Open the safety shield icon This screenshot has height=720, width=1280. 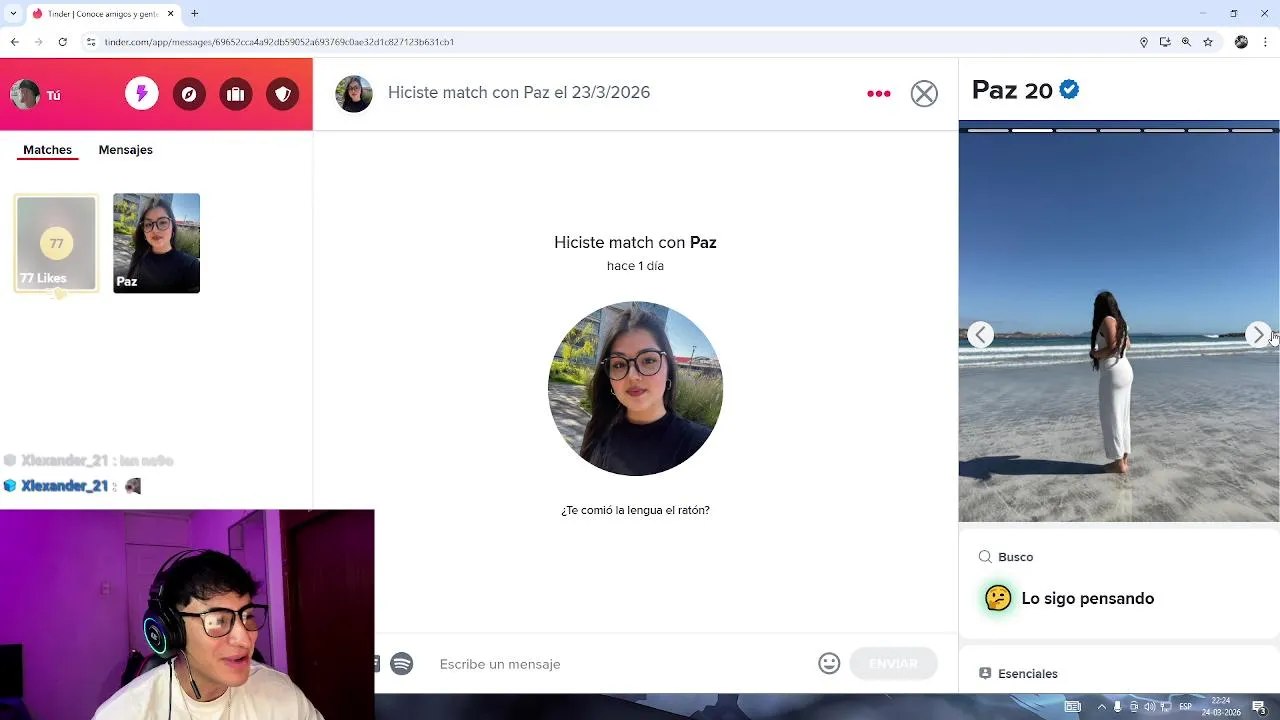point(283,94)
